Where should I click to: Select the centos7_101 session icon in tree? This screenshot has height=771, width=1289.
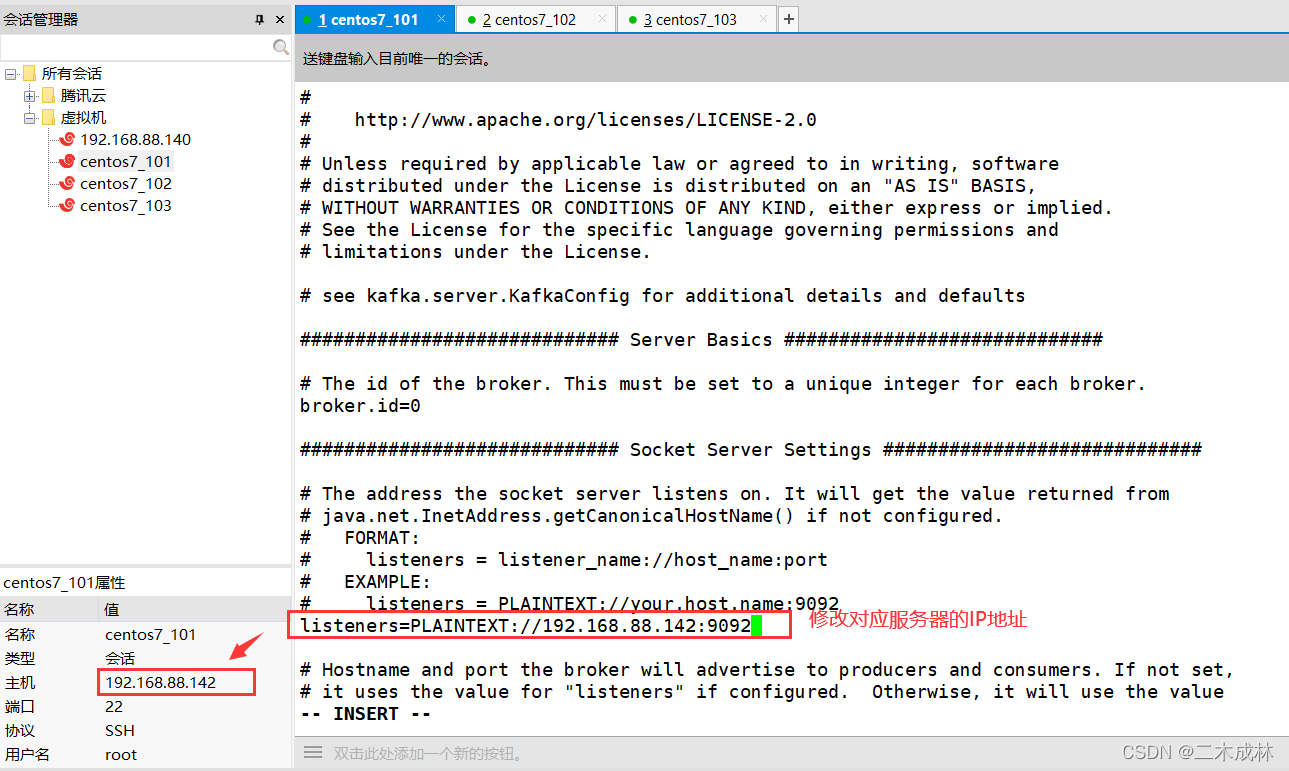click(67, 161)
